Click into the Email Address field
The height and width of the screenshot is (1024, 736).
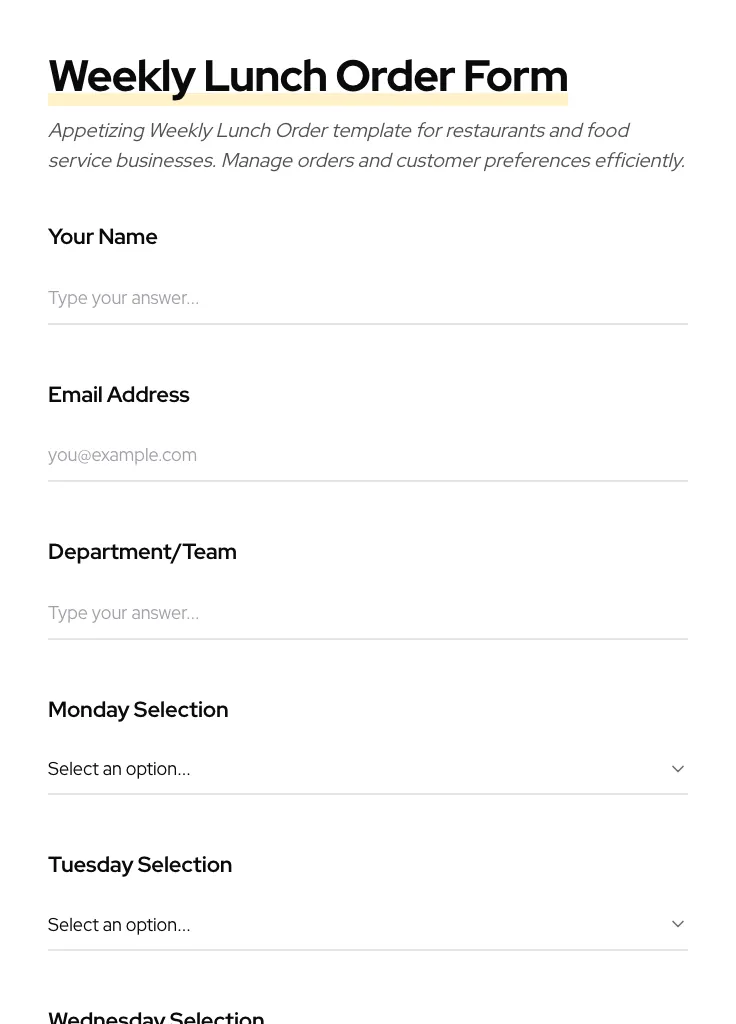click(x=367, y=455)
